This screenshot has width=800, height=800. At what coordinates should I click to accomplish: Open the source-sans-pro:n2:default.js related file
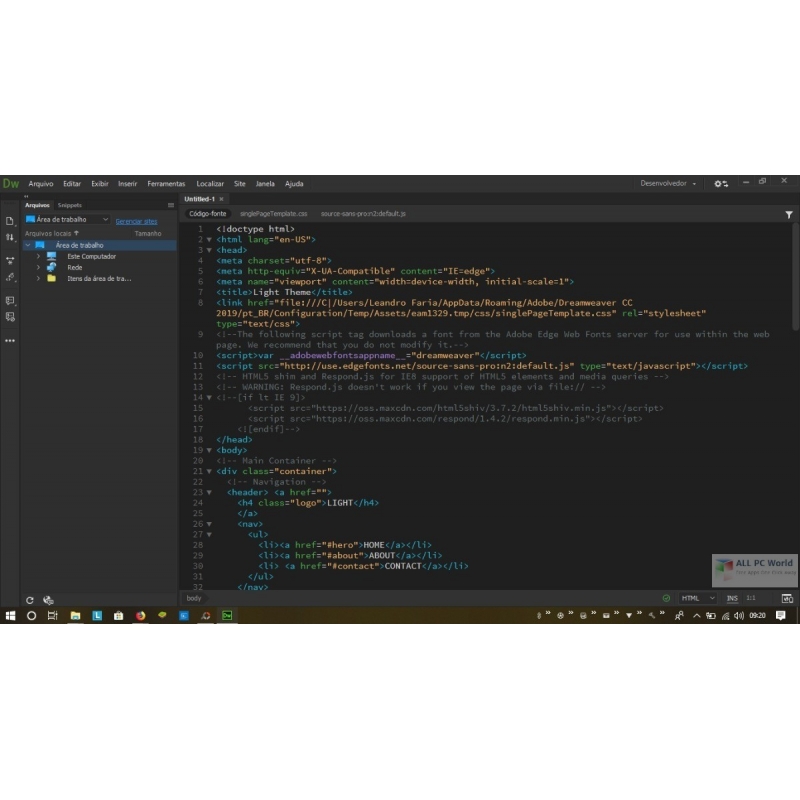pos(363,214)
